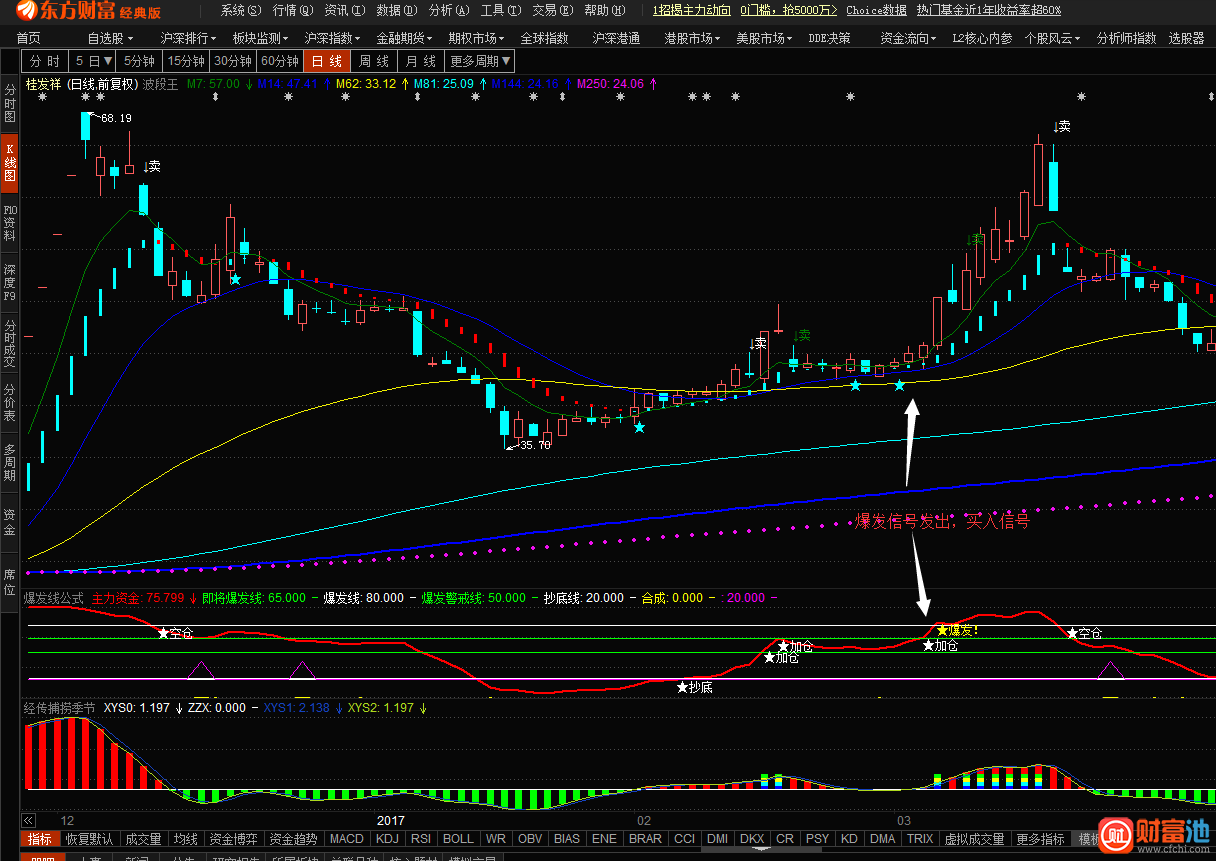Expand the 港股市场 dropdown
Screen dimensions: 1216x861
694,38
